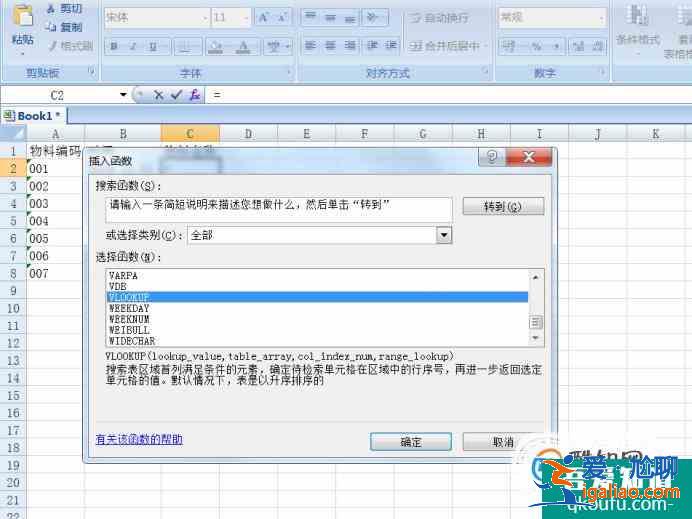Click the formula bar enter checkmark icon
692x519 pixels.
pos(176,94)
